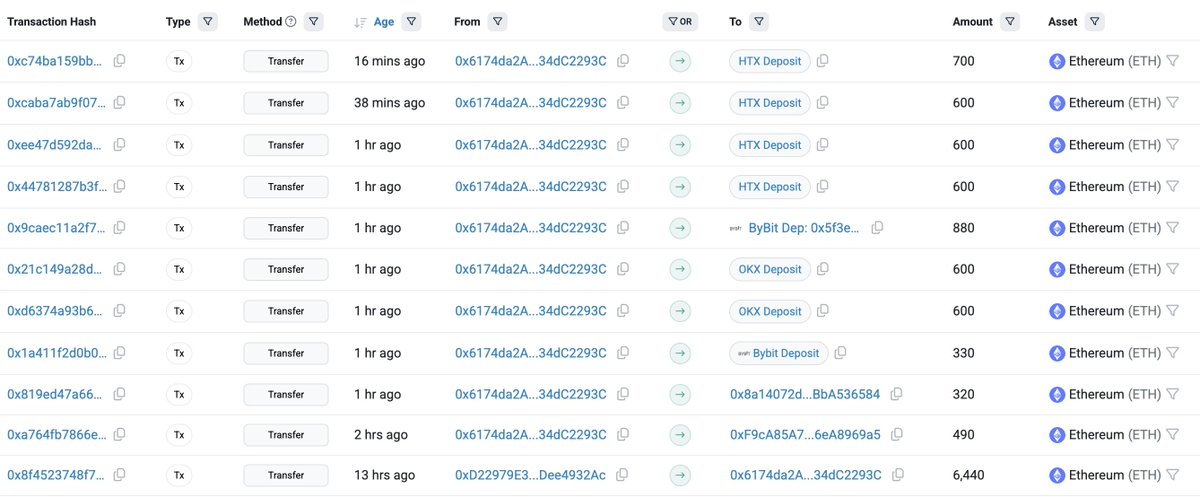This screenshot has height=497, width=1200.
Task: Open transaction 0xc74ba159bb
Action: pyautogui.click(x=55, y=61)
